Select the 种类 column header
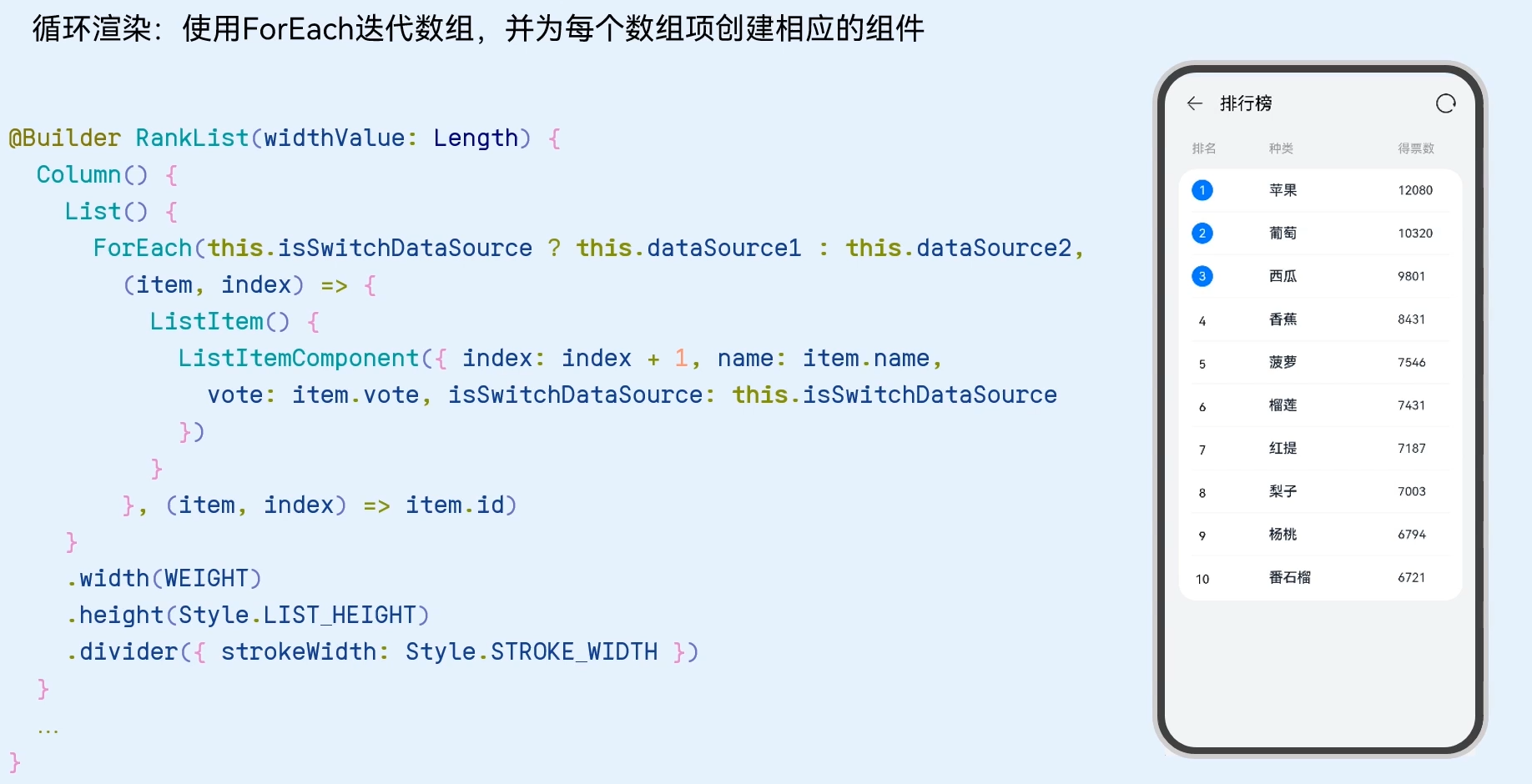This screenshot has width=1532, height=784. tap(1281, 148)
